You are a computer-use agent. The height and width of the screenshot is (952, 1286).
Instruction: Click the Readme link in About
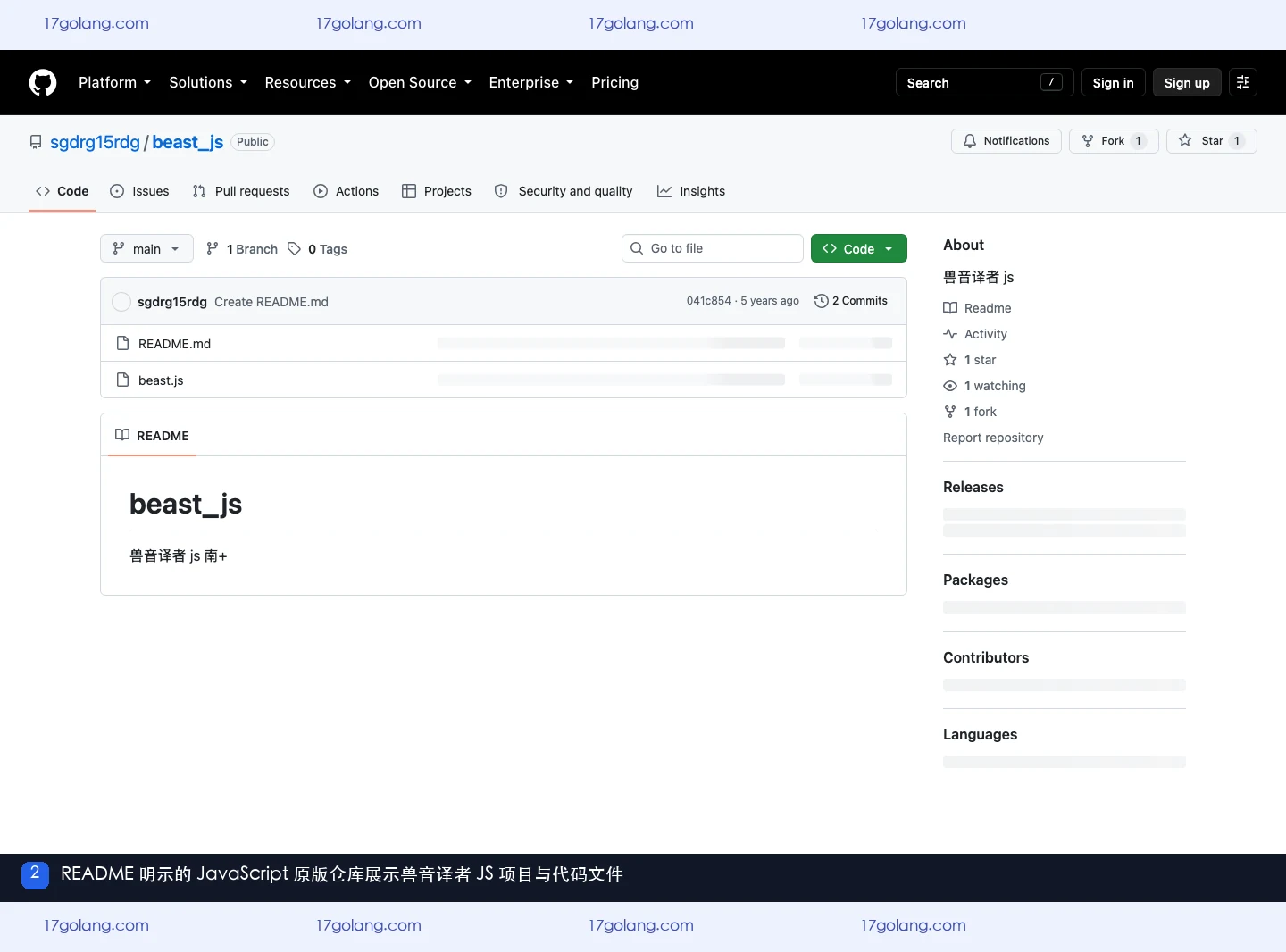click(977, 308)
